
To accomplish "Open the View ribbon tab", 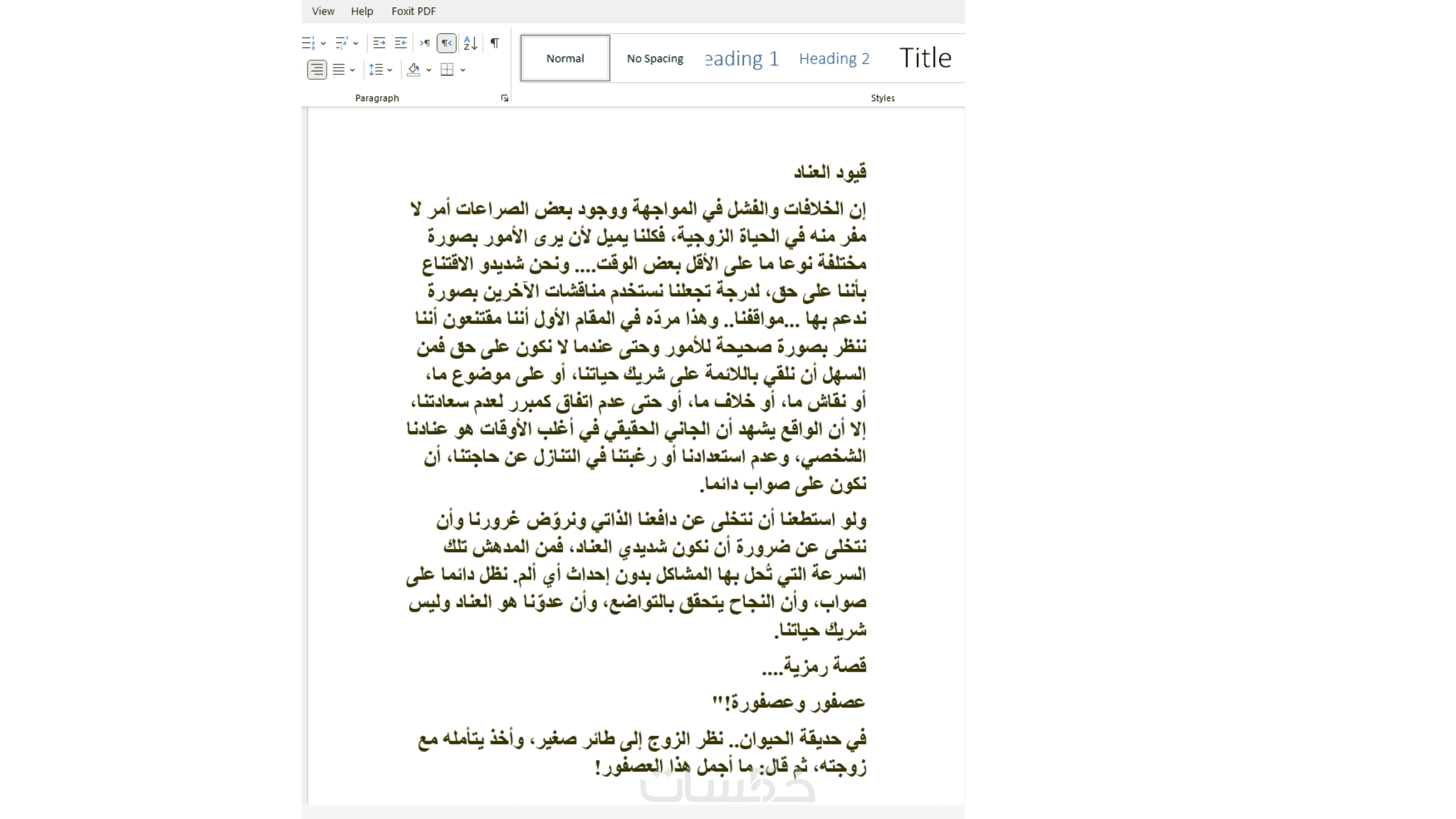I will point(323,11).
